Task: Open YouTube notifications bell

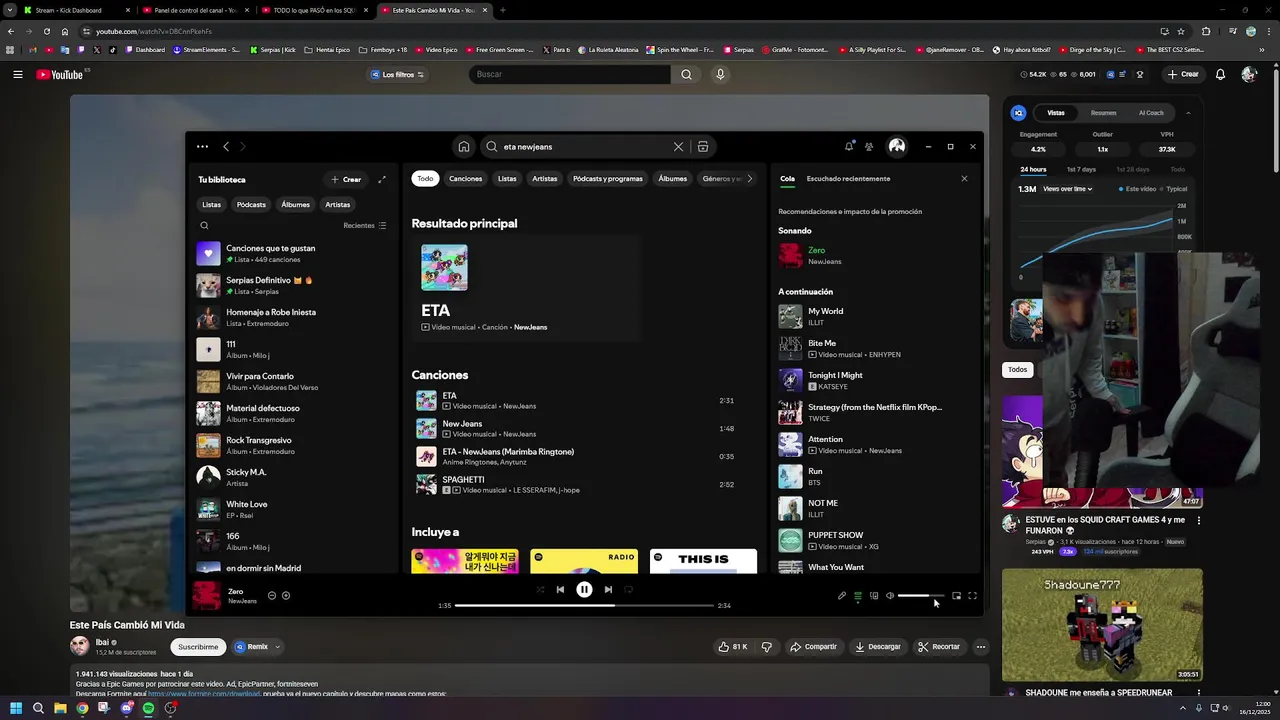Action: (x=1220, y=74)
